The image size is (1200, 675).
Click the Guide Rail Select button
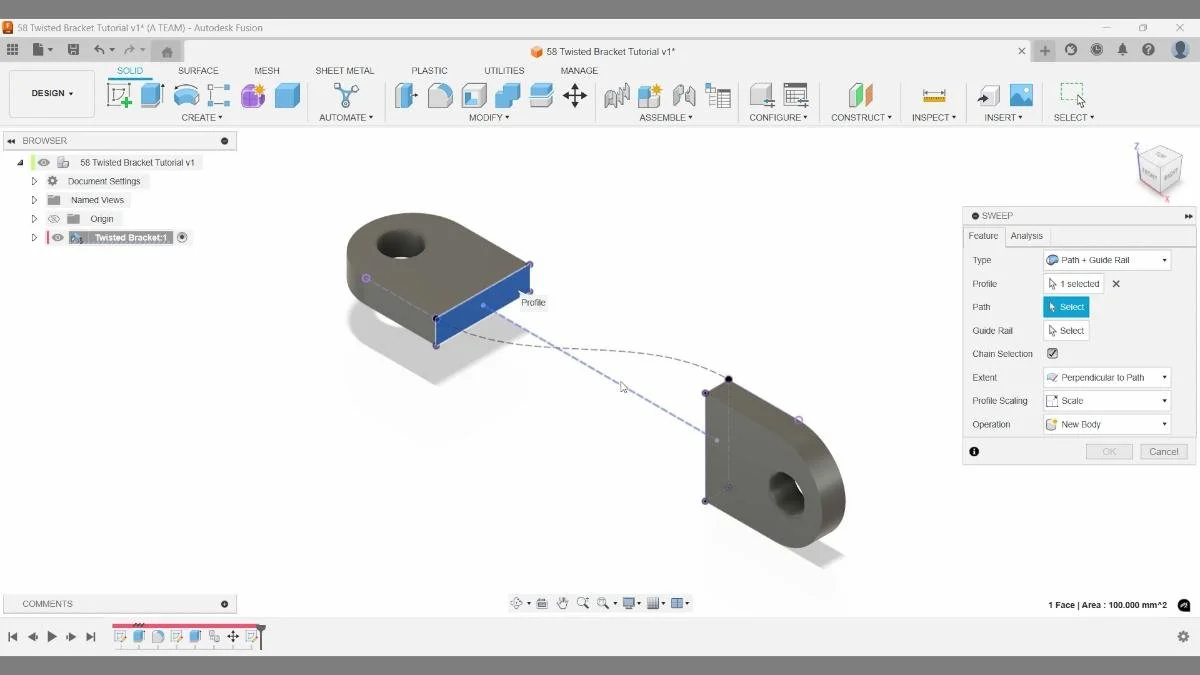click(1066, 331)
